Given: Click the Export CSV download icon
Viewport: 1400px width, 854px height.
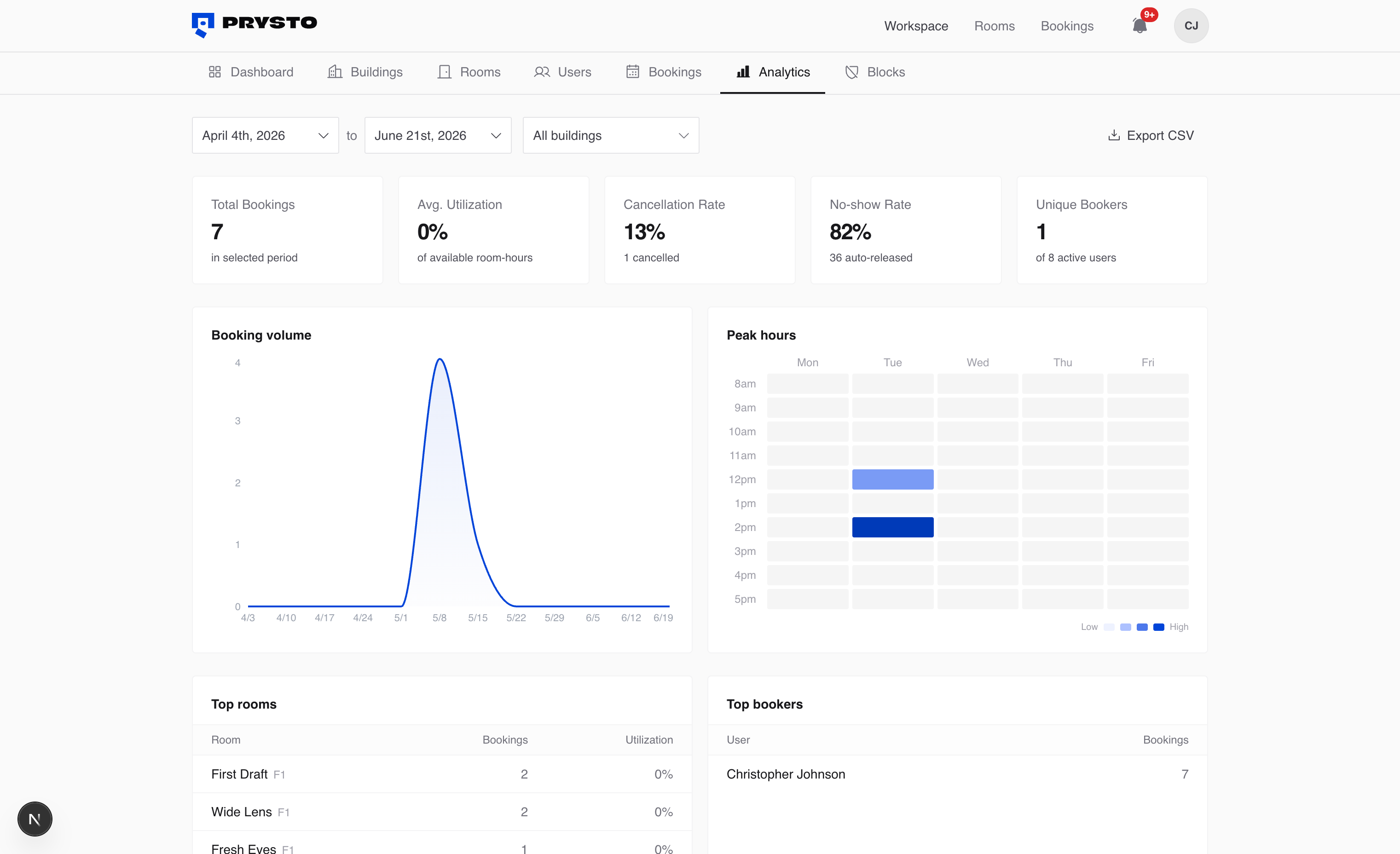Looking at the screenshot, I should 1114,135.
